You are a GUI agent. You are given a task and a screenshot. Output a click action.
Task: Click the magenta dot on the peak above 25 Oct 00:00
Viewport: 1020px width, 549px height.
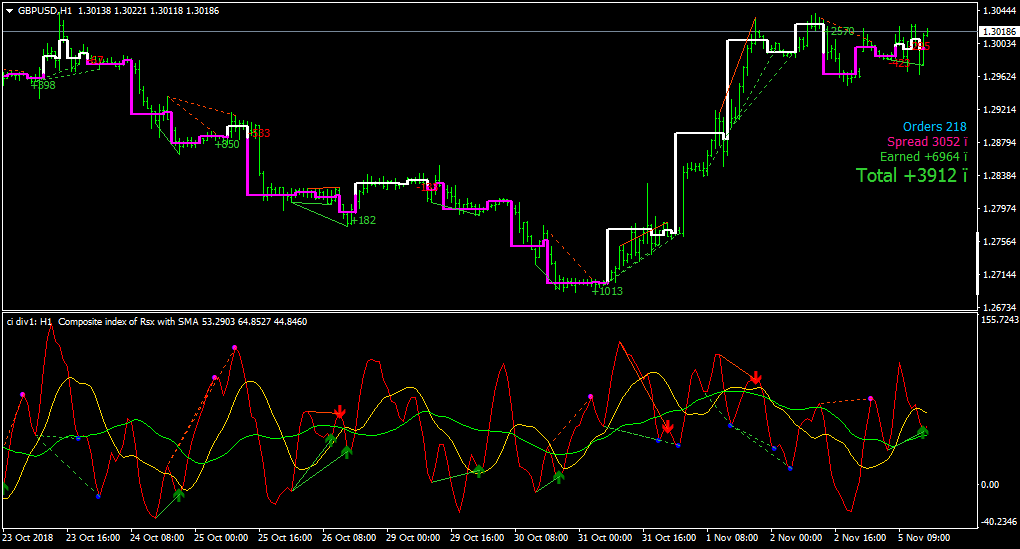[x=234, y=348]
